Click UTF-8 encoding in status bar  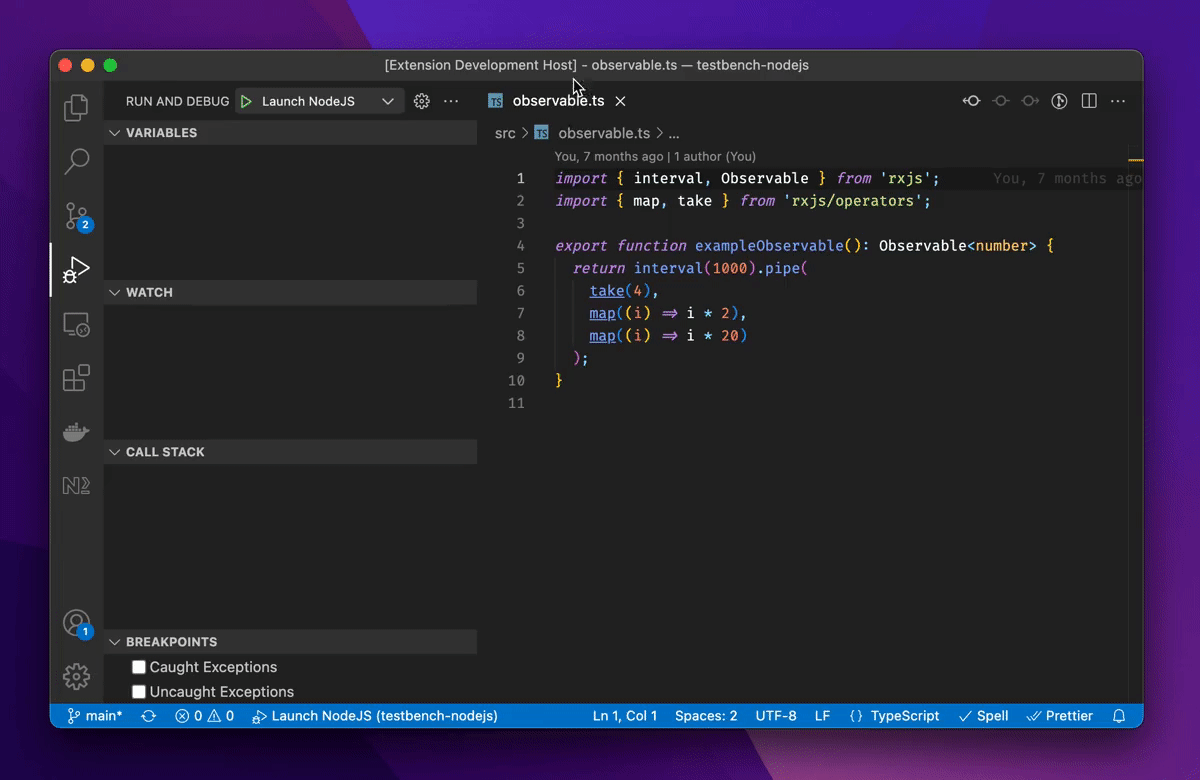pos(776,716)
